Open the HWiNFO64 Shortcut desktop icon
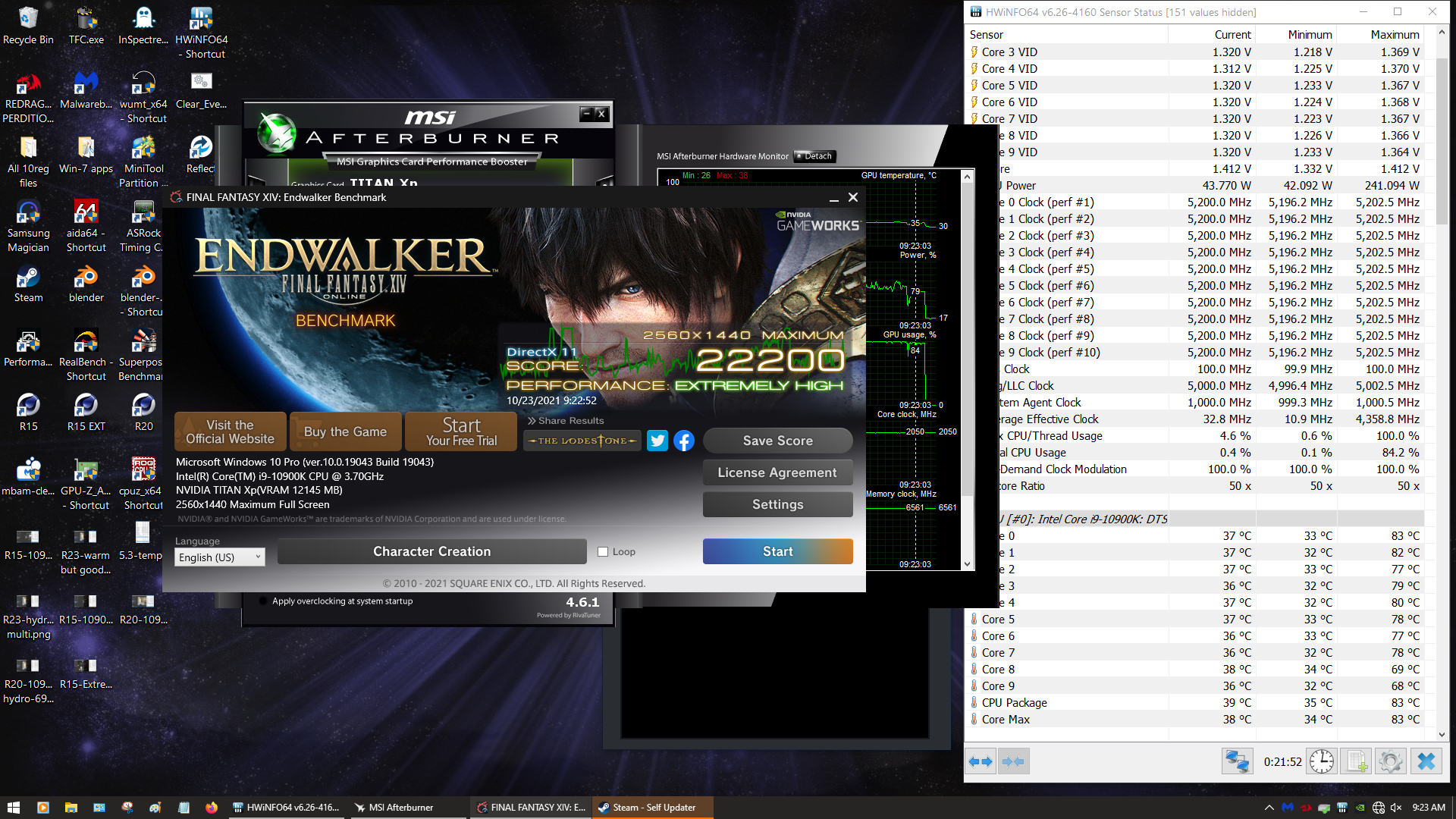Screen dimensions: 1456x819 201,33
